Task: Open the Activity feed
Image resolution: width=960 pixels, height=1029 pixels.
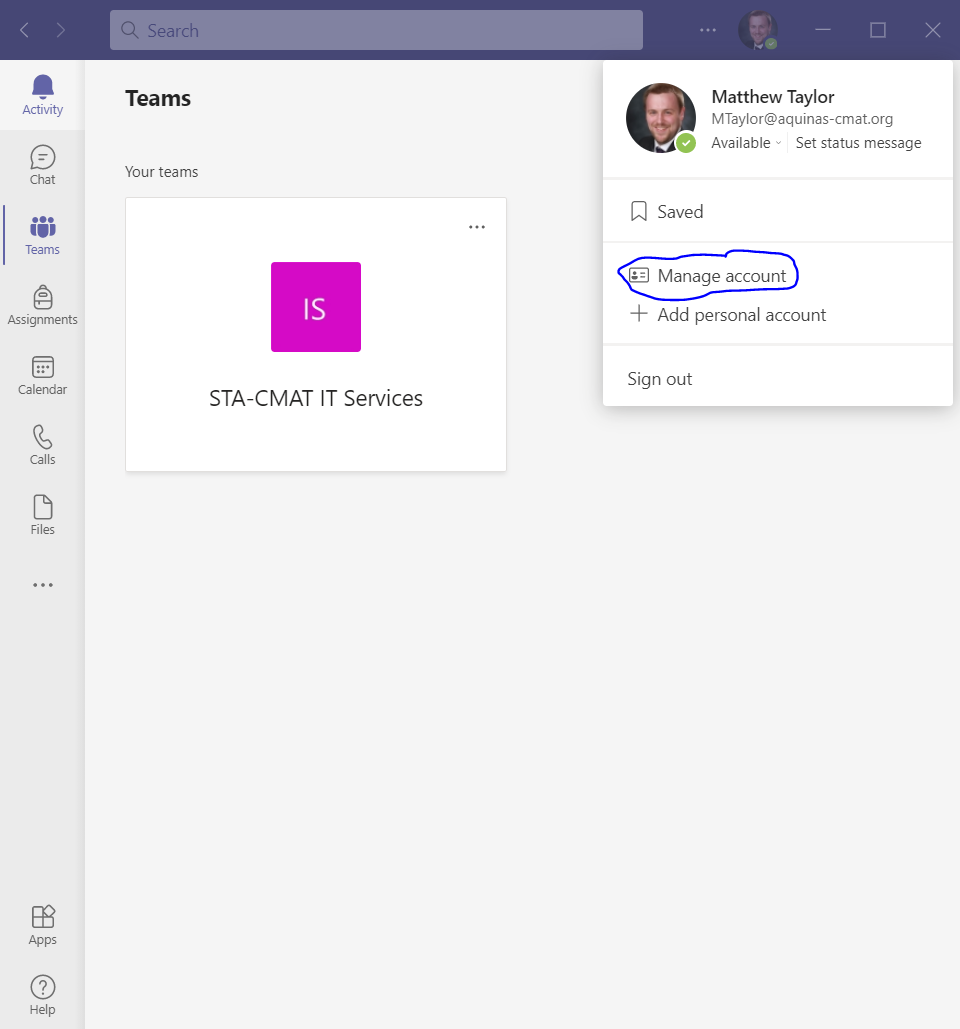Action: click(x=42, y=96)
